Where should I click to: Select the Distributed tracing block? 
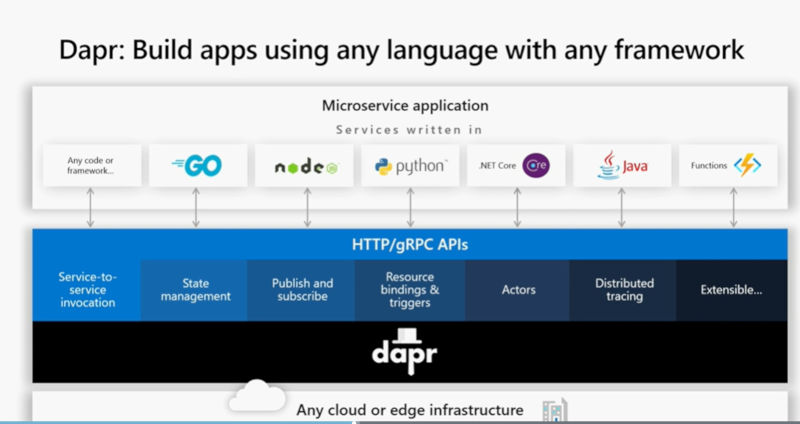(623, 290)
